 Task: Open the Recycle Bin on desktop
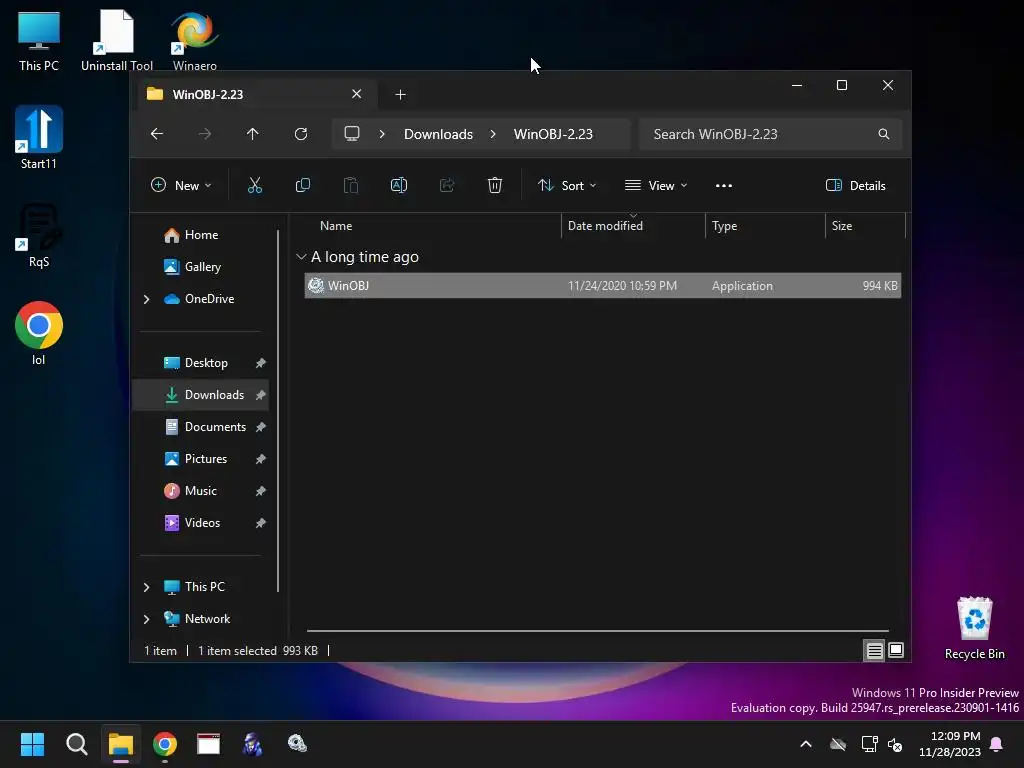(974, 628)
